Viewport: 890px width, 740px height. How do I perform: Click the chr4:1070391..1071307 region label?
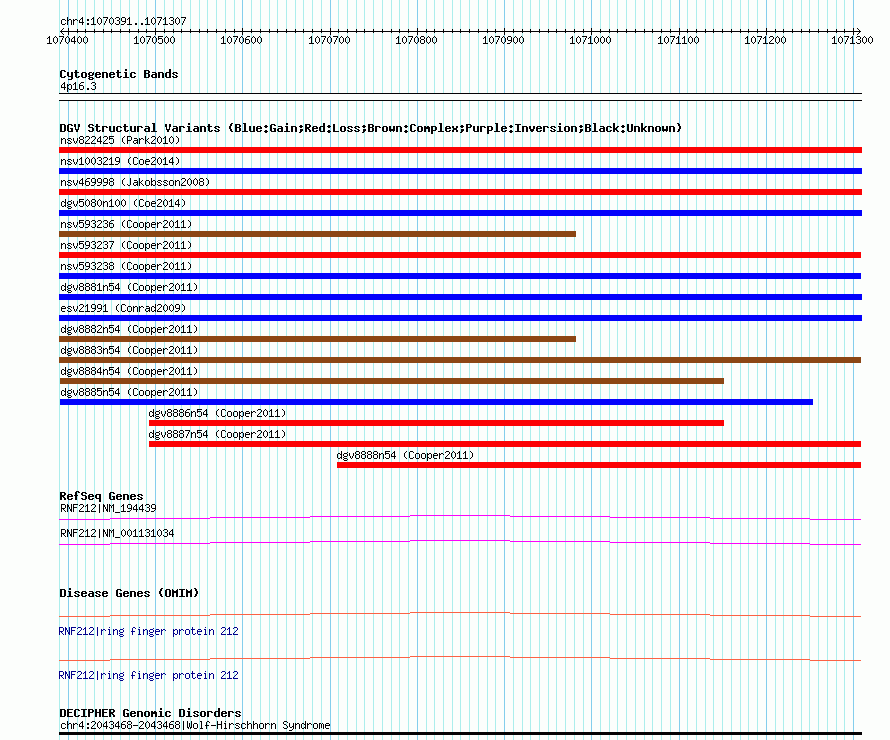pos(123,22)
